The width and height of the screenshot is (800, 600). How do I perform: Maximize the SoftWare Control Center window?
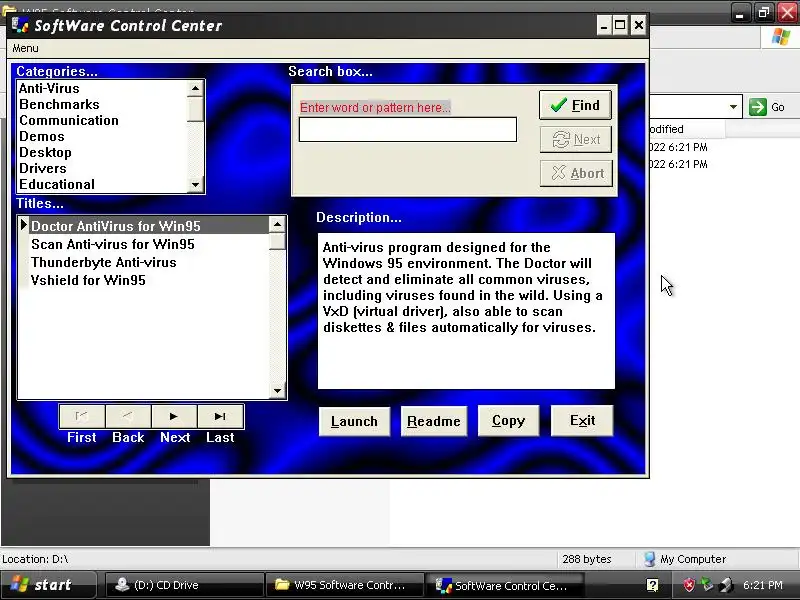tap(620, 25)
